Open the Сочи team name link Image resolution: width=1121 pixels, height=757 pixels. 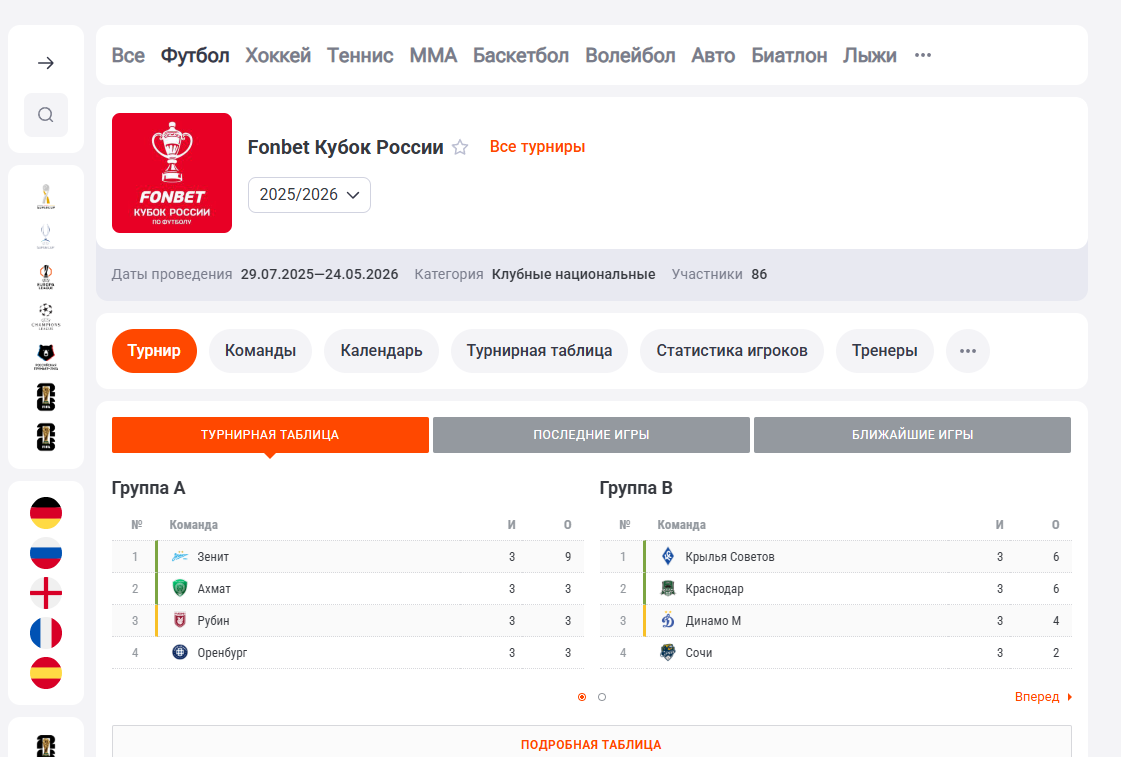(698, 653)
